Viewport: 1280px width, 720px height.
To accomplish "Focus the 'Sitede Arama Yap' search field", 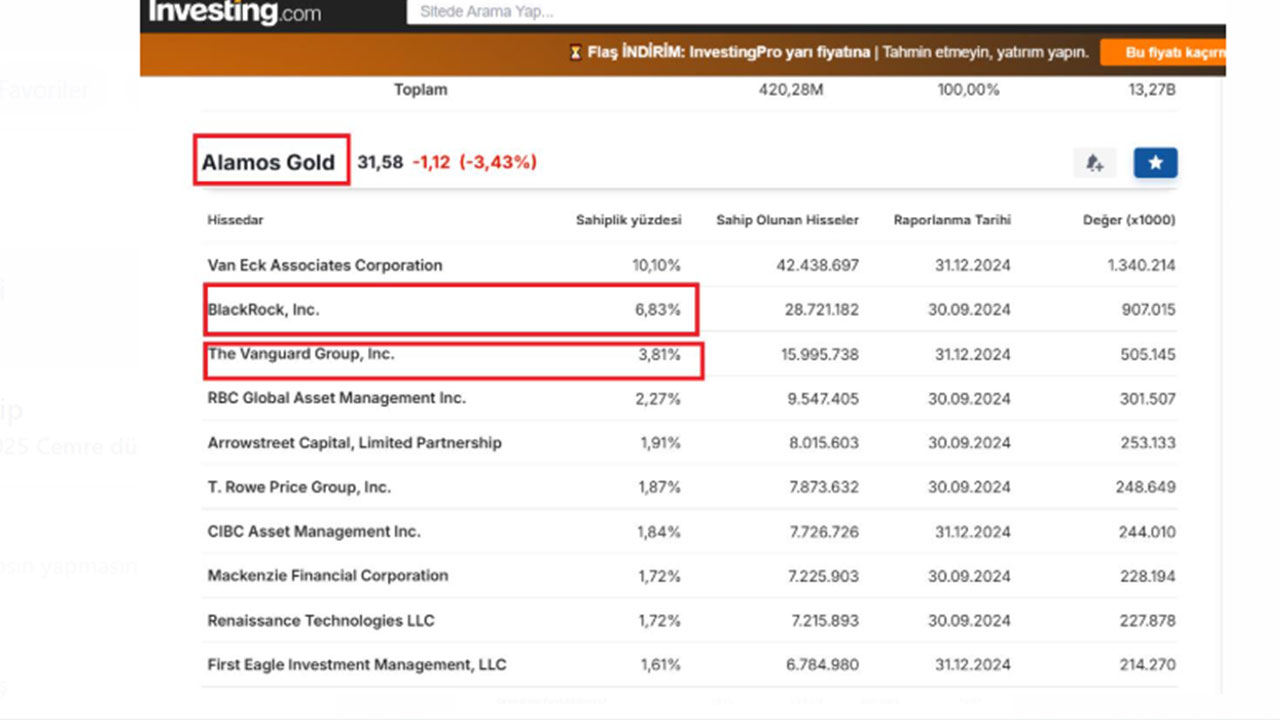I will point(700,12).
